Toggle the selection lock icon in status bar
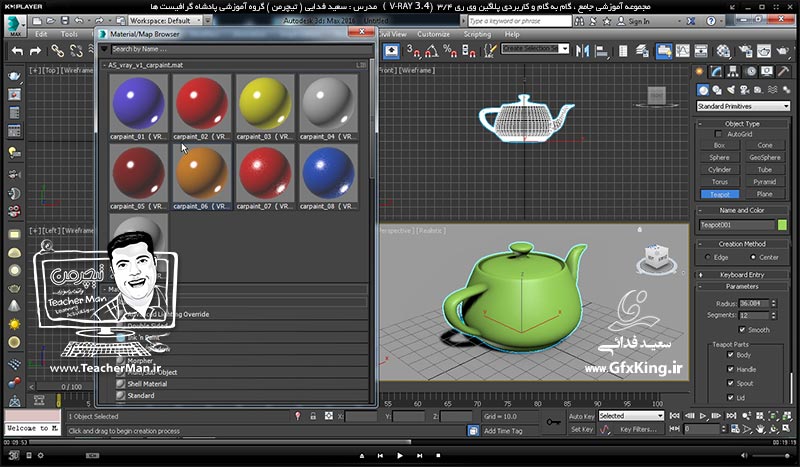The image size is (800, 467). [x=313, y=416]
